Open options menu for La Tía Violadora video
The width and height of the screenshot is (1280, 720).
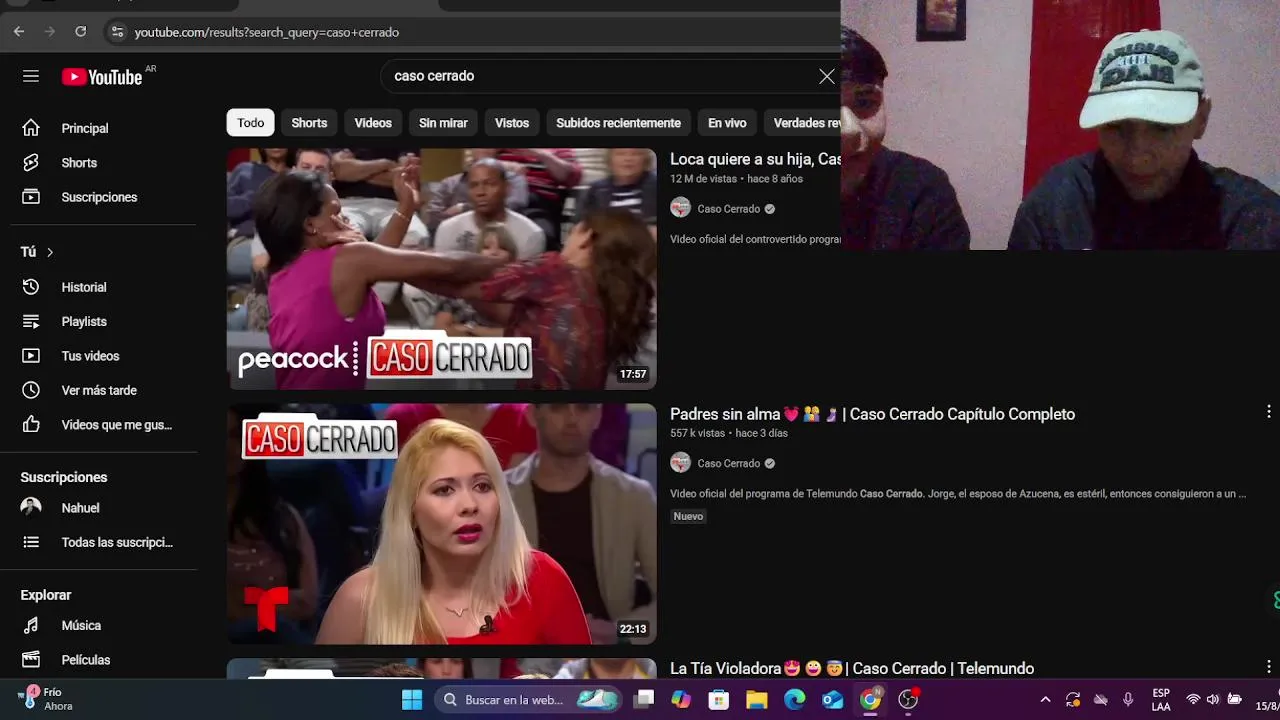click(1268, 667)
